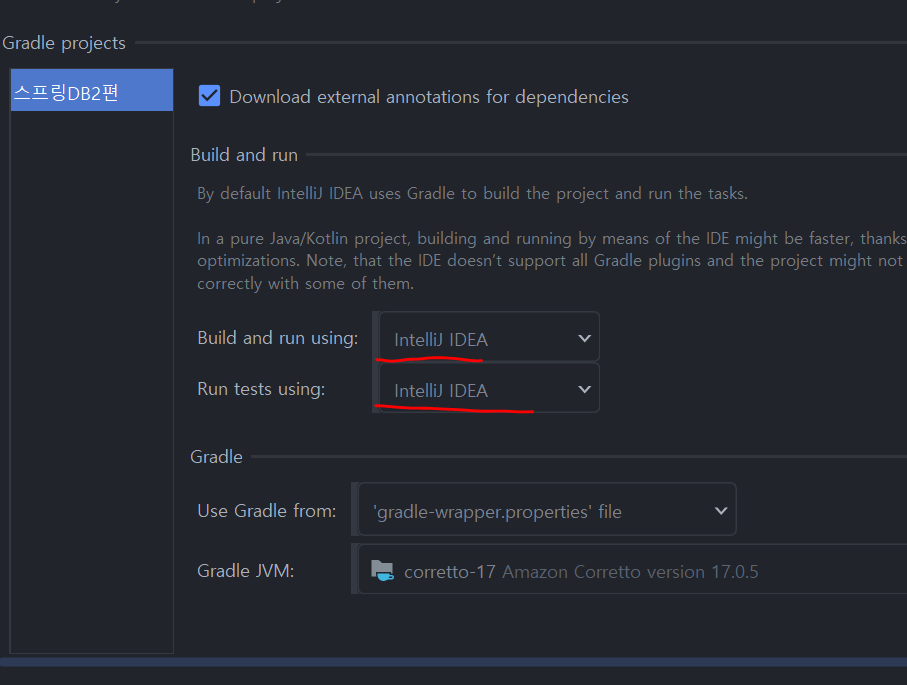Uncheck Download external annotations for dependencies
This screenshot has height=685, width=907.
pos(209,96)
